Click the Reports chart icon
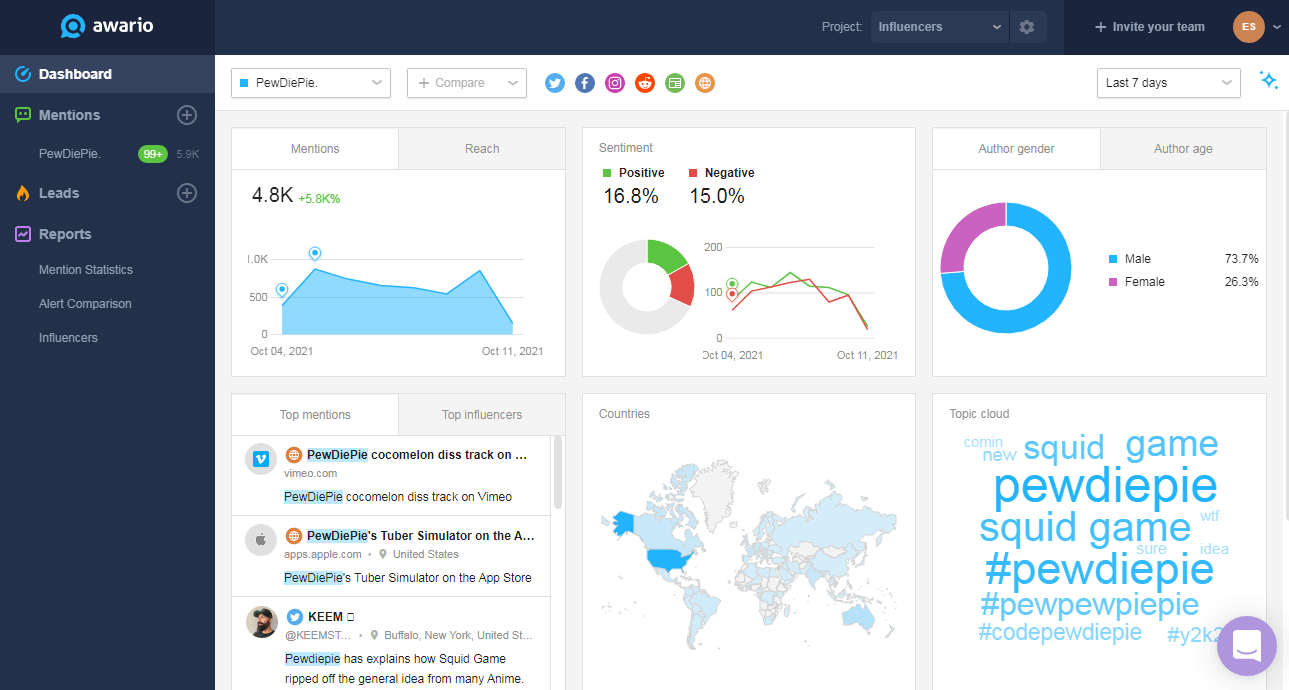1289x690 pixels. 23,234
